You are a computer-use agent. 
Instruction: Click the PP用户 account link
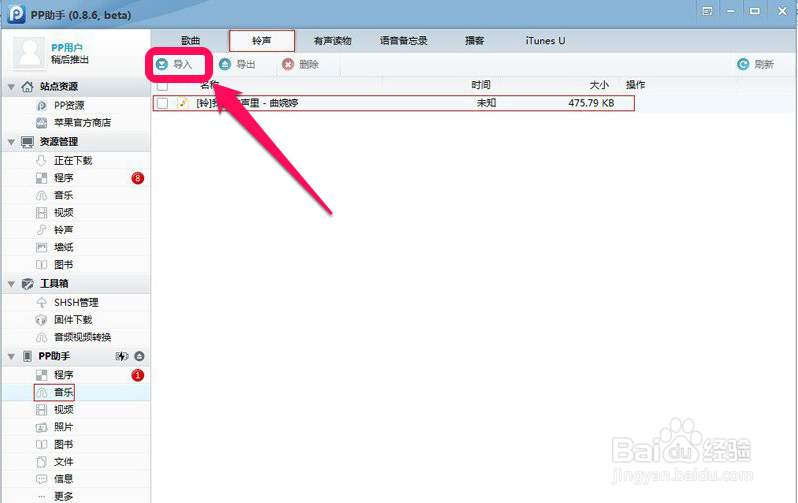(67, 47)
